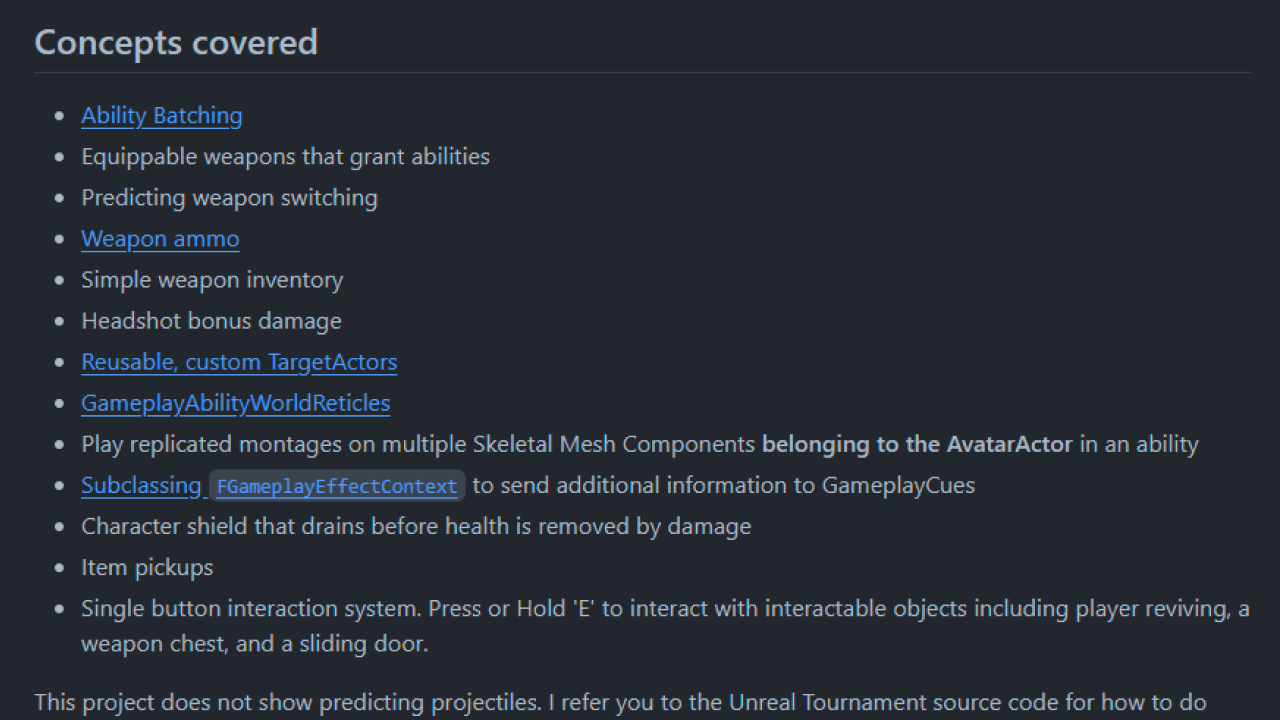The height and width of the screenshot is (720, 1280).
Task: Click the 'Item pickups' list item
Action: tap(147, 567)
